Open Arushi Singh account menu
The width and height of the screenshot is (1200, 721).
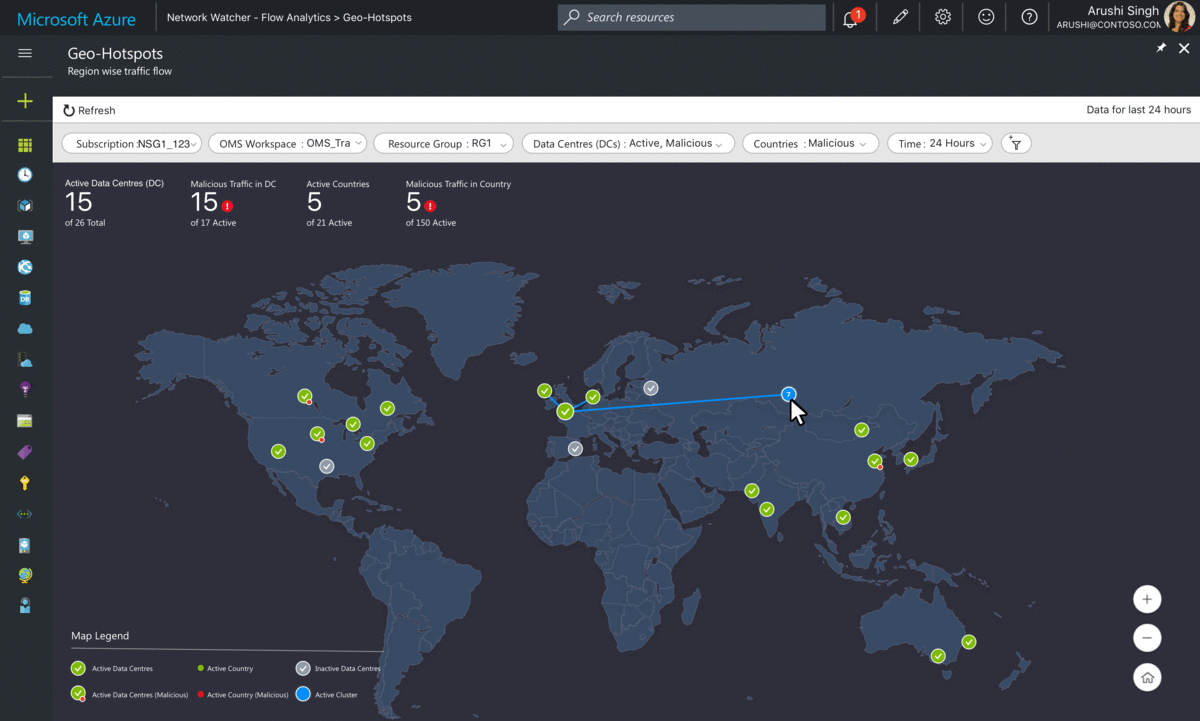tap(1125, 17)
